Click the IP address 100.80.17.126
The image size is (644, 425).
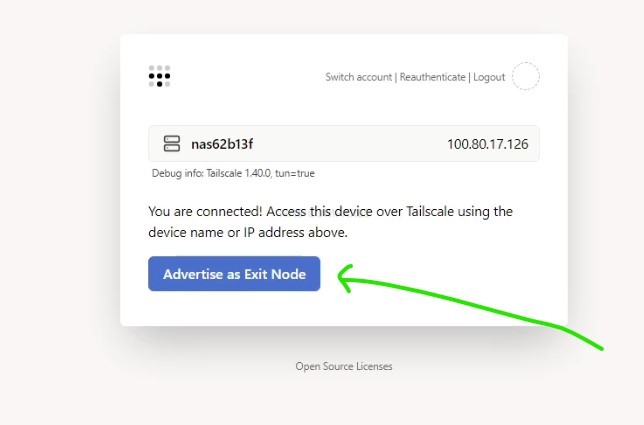pyautogui.click(x=488, y=144)
